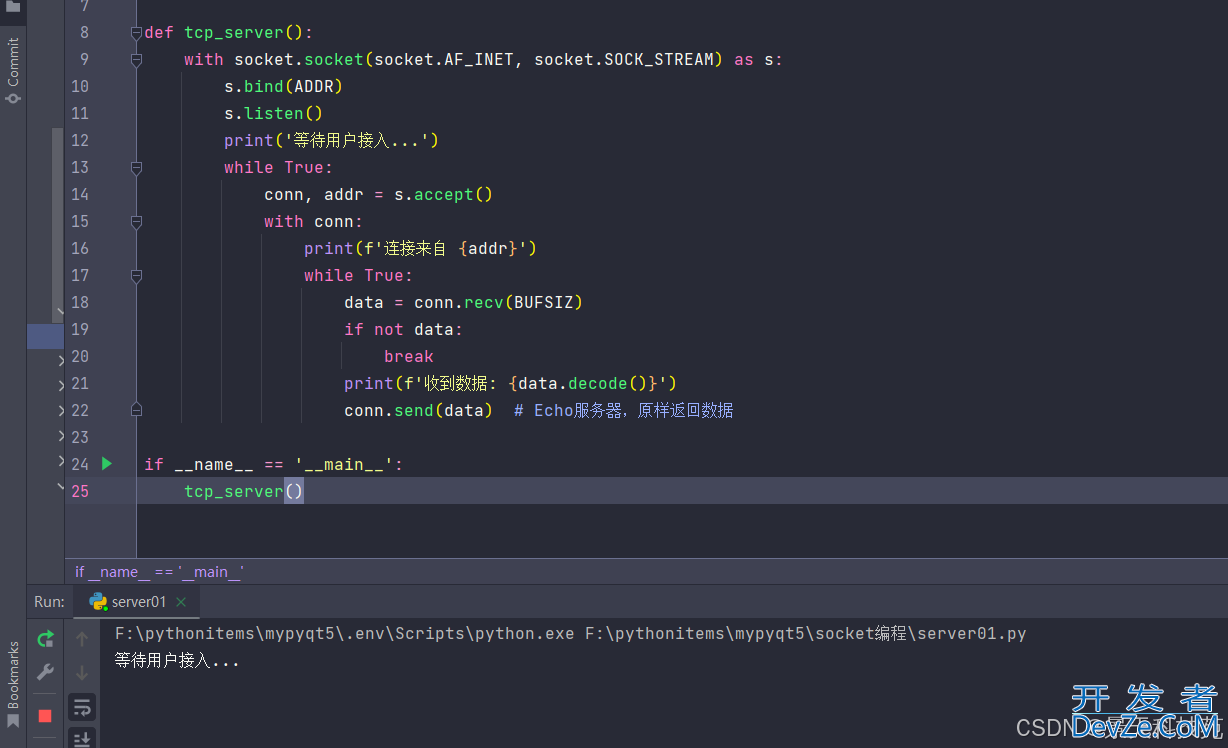Viewport: 1228px width, 748px height.
Task: Stop the running process with red square
Action: 45,715
